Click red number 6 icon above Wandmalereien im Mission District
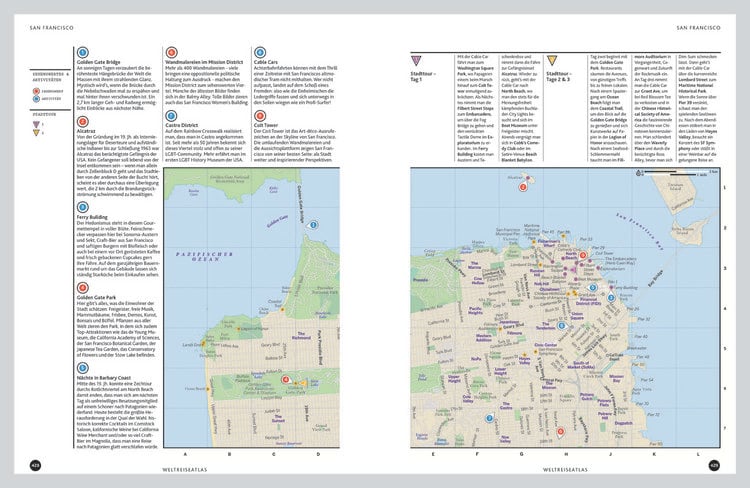This screenshot has height=488, width=750. [x=171, y=53]
